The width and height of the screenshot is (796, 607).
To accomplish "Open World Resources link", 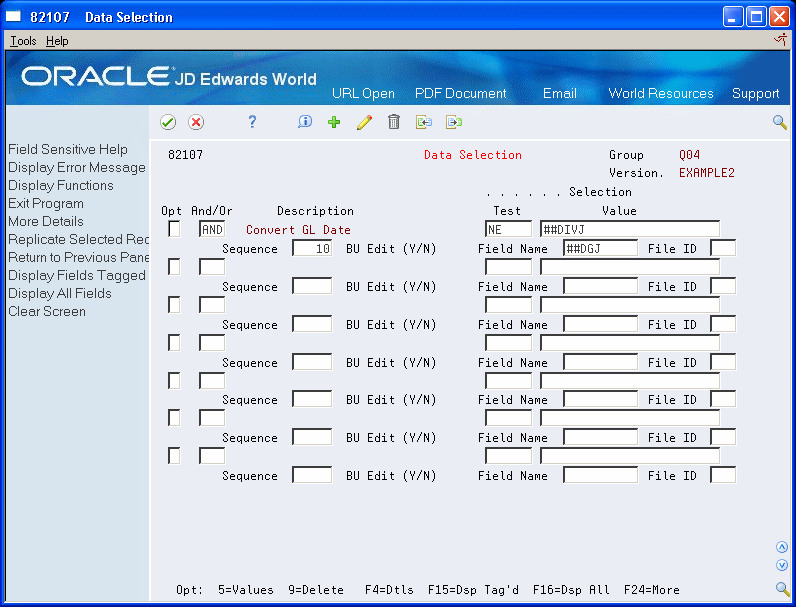I will click(660, 93).
